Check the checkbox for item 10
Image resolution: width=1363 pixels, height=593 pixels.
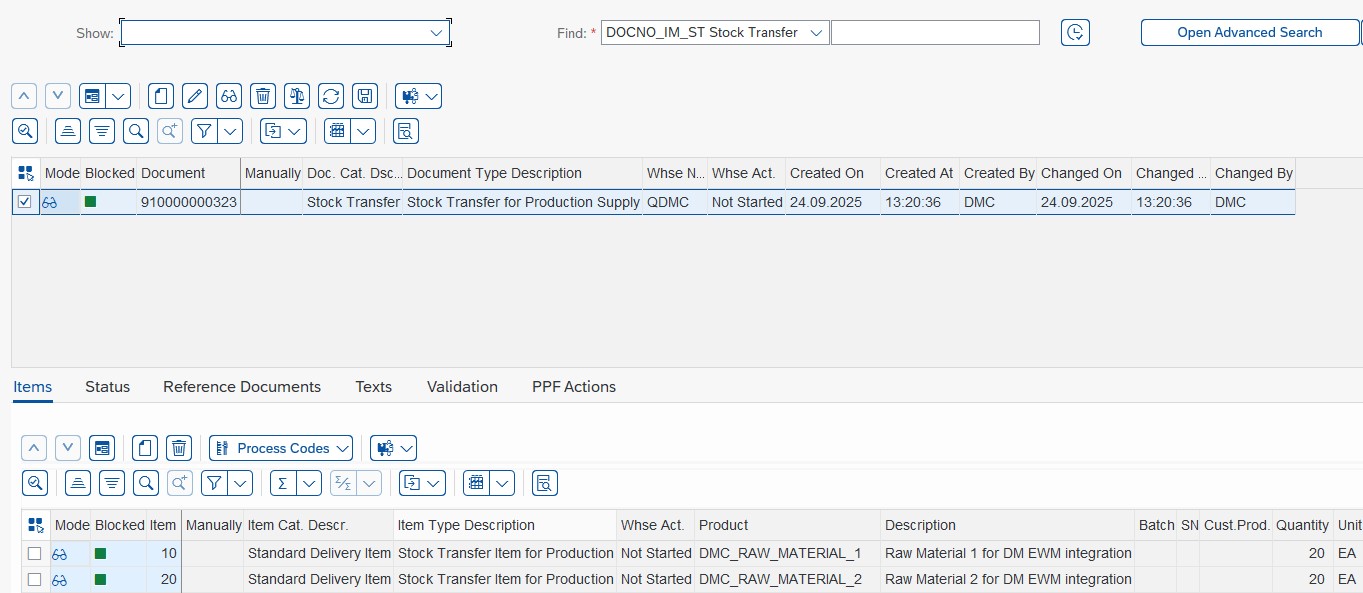tap(35, 553)
